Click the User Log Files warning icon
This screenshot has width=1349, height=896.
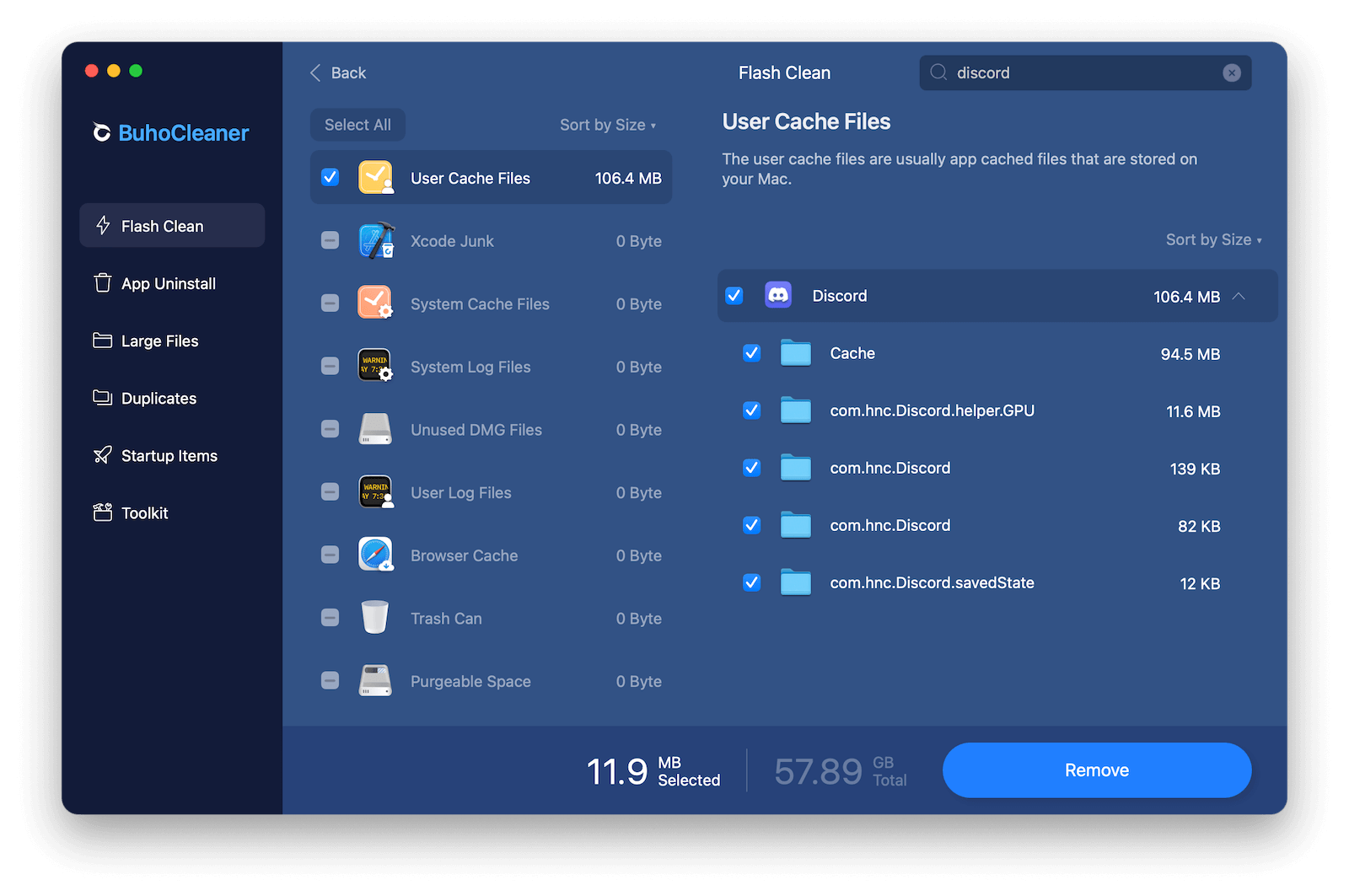point(375,491)
